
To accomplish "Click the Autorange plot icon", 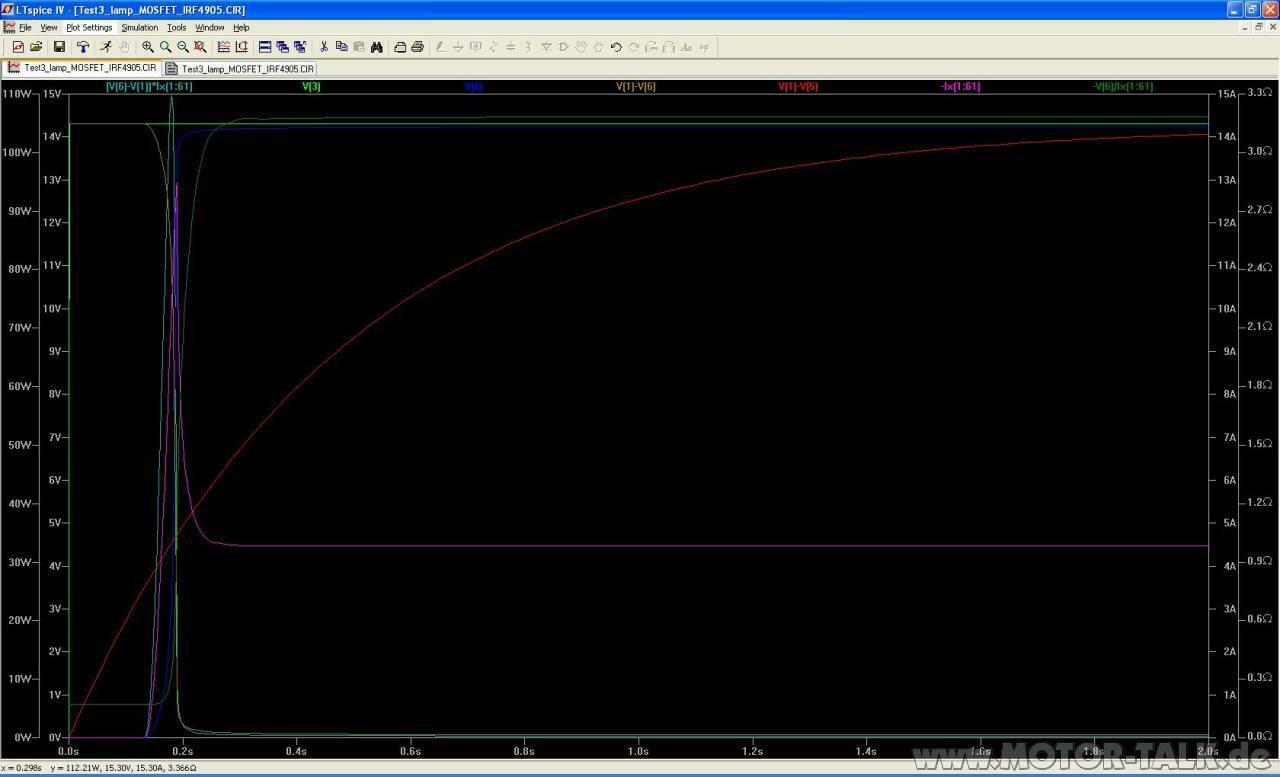I will point(224,47).
